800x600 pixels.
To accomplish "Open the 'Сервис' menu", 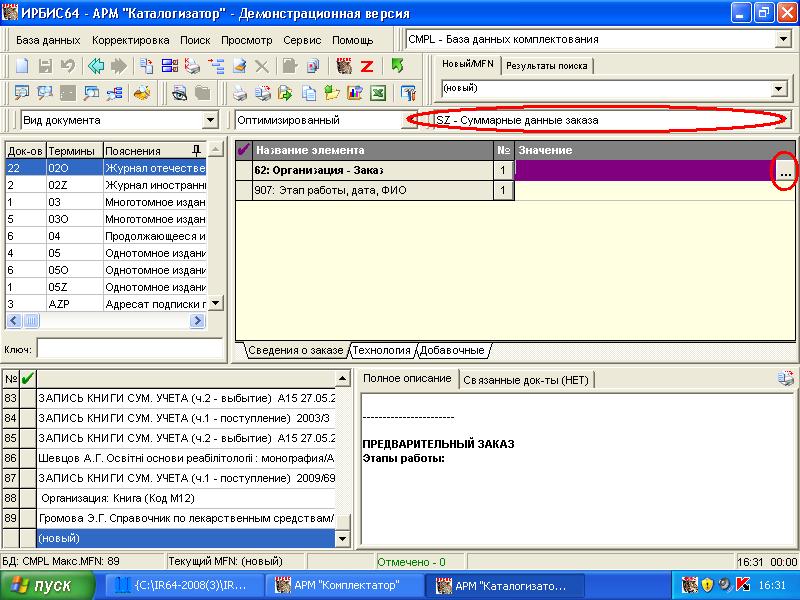I will click(302, 40).
